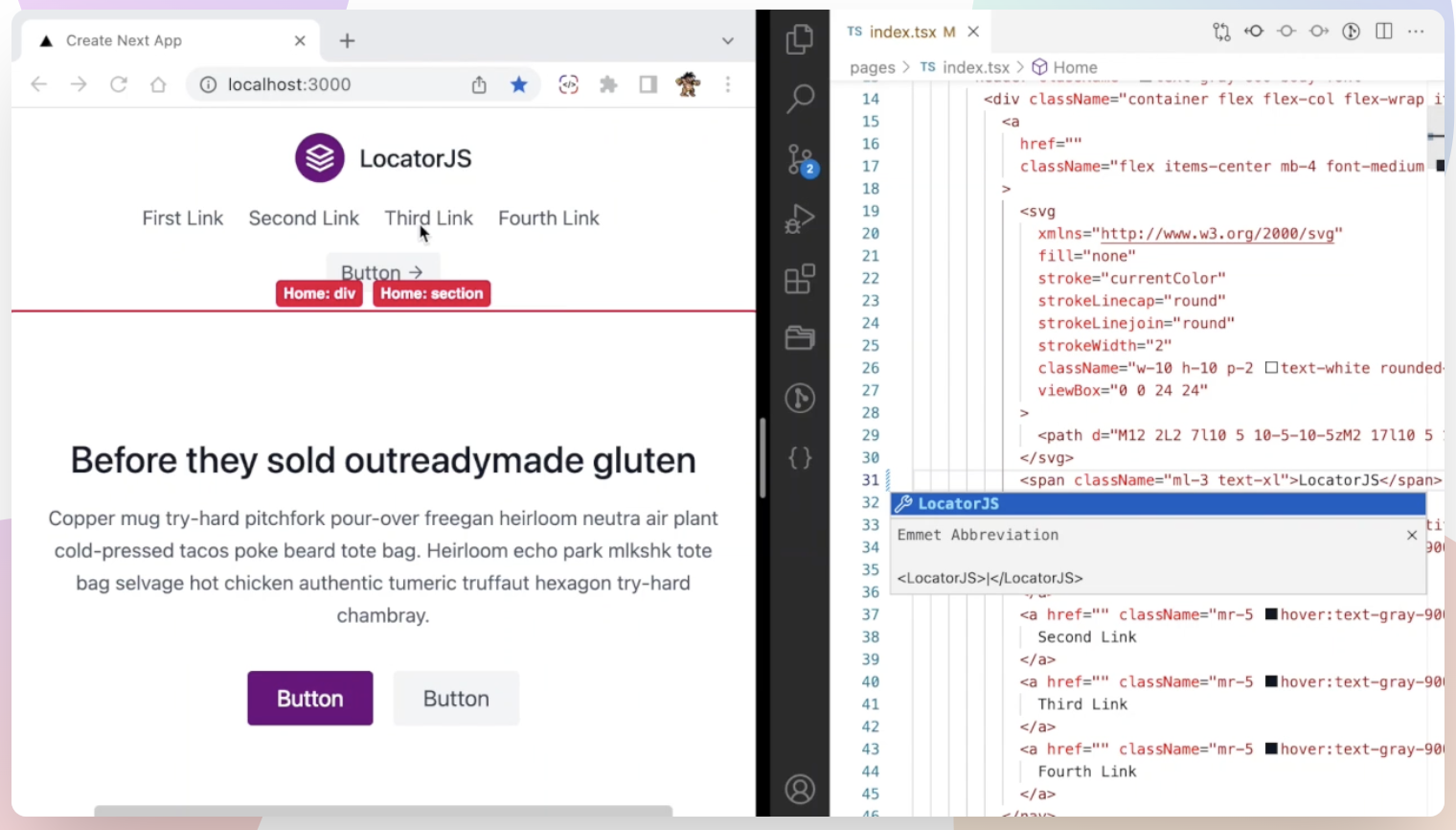Viewport: 1456px width, 830px height.
Task: Open the Accounts icon in the activity bar
Action: 800,790
